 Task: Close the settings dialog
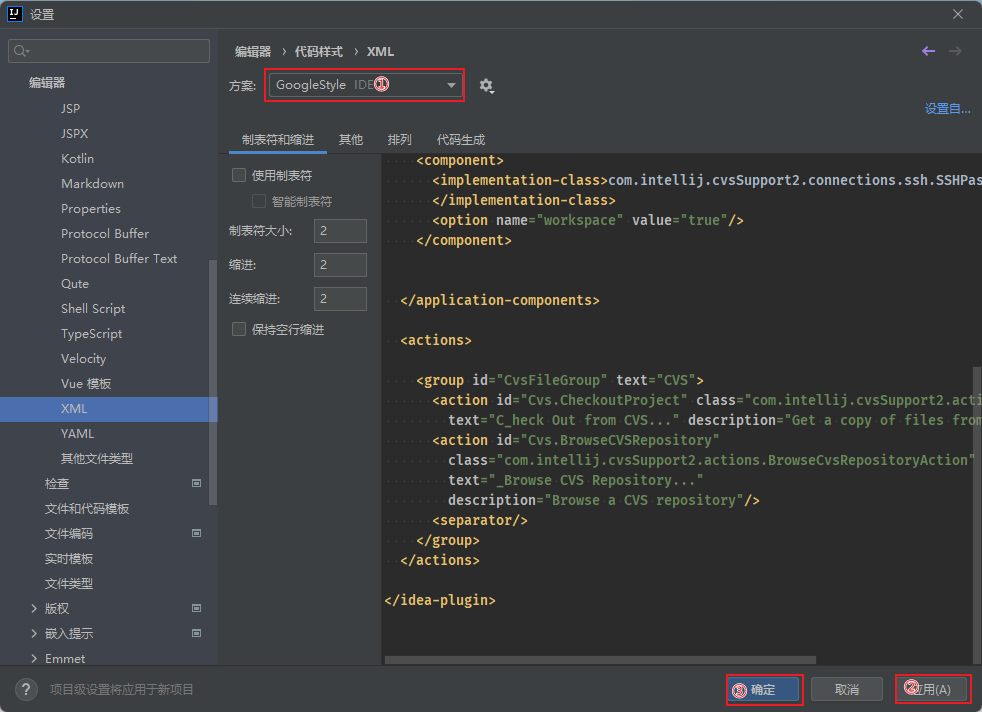coord(958,14)
